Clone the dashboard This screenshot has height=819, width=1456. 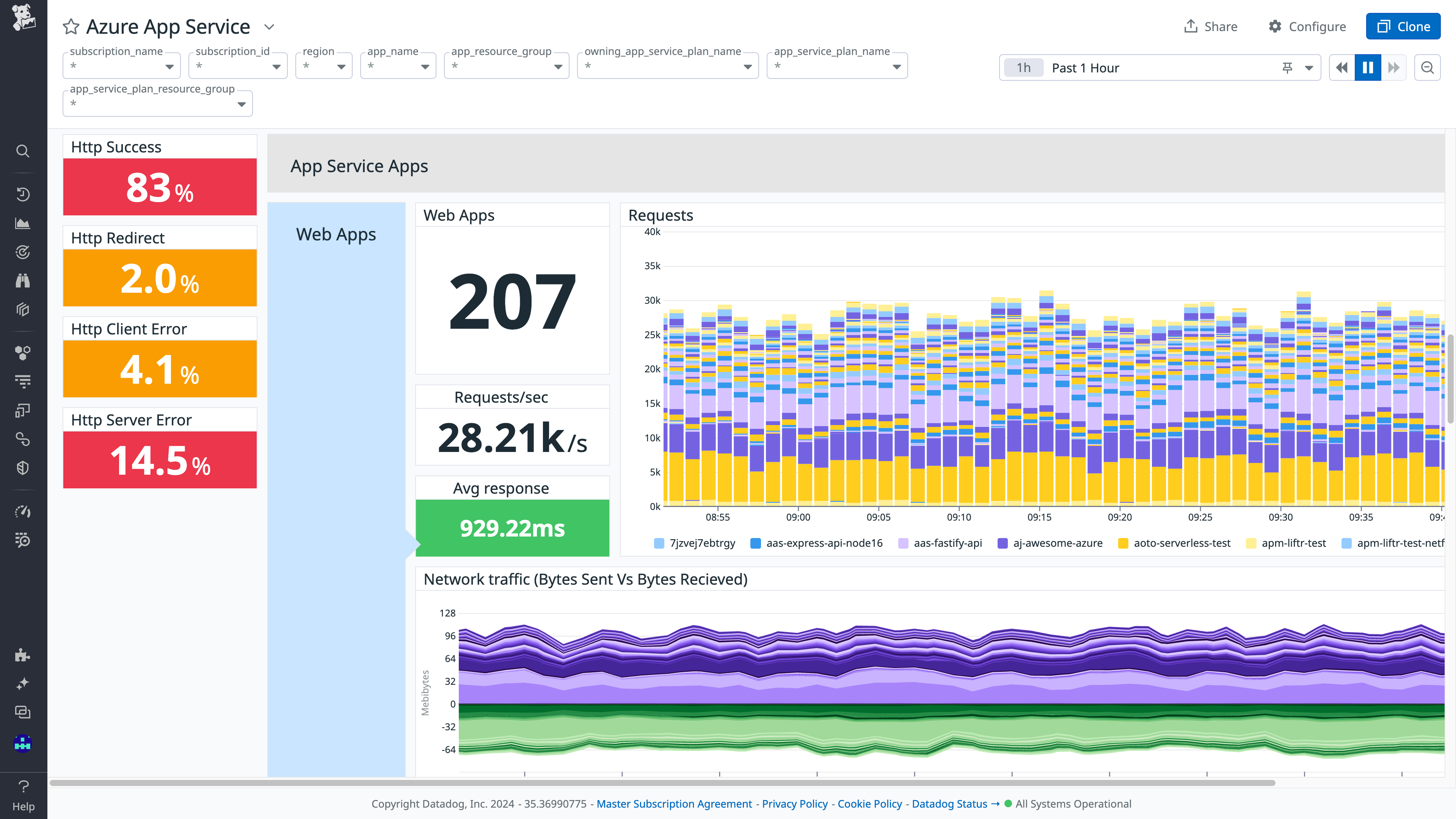[x=1403, y=26]
